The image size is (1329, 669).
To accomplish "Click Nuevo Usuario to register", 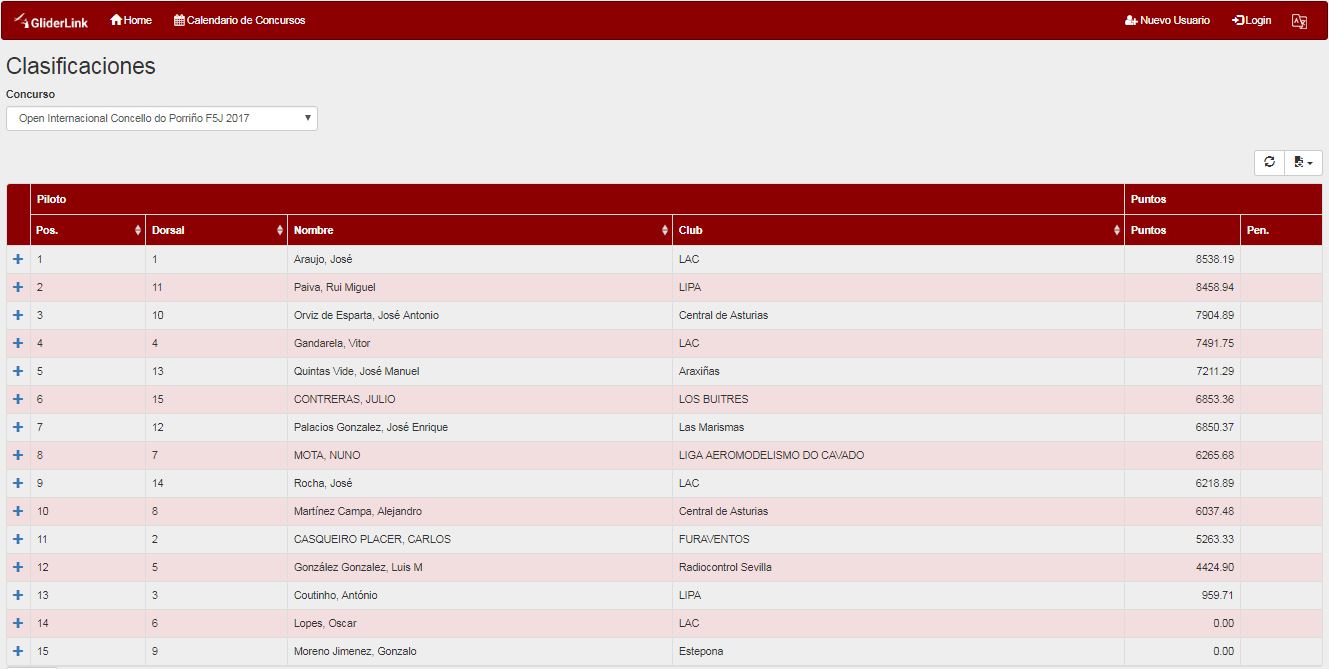I will click(1167, 20).
